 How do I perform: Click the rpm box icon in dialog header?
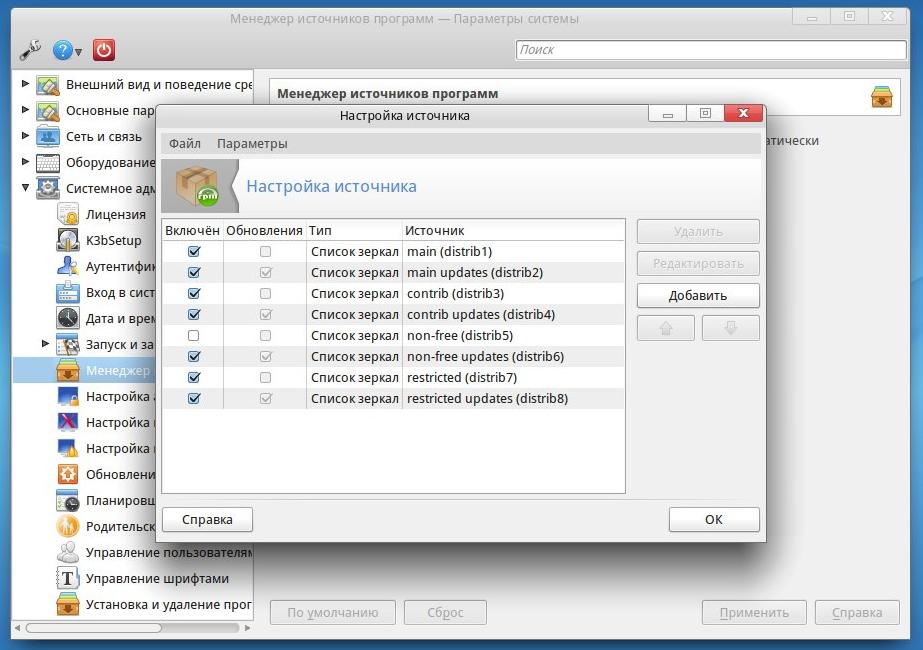pyautogui.click(x=198, y=186)
